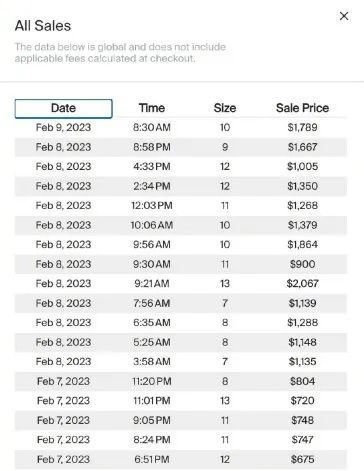This screenshot has width=364, height=471.
Task: Select the 12:03 PM time cell
Action: pos(152,205)
